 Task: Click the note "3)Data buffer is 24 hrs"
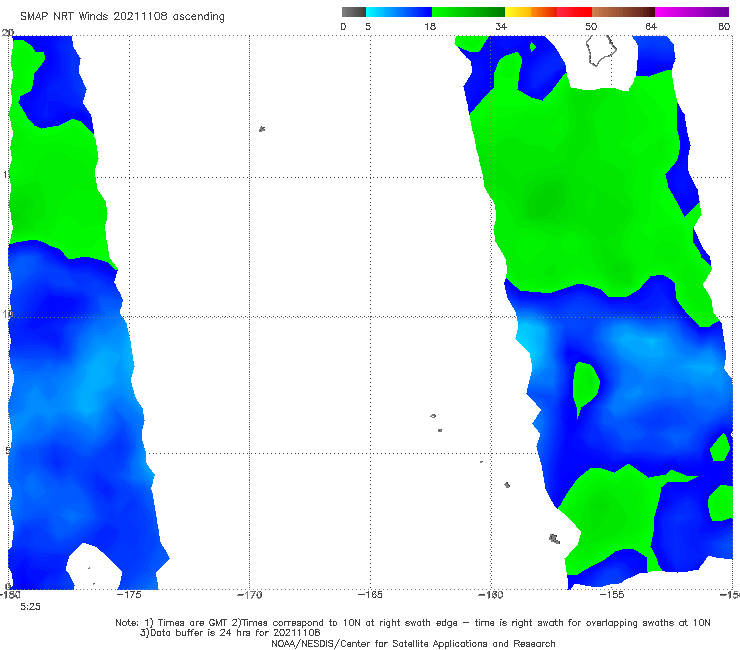(230, 633)
